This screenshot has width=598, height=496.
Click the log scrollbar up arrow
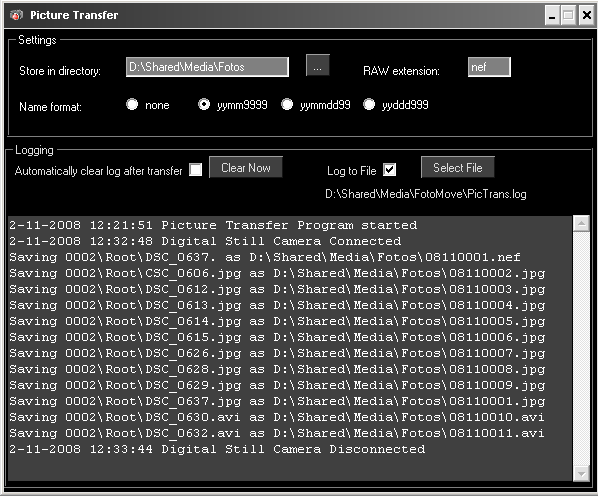582,223
